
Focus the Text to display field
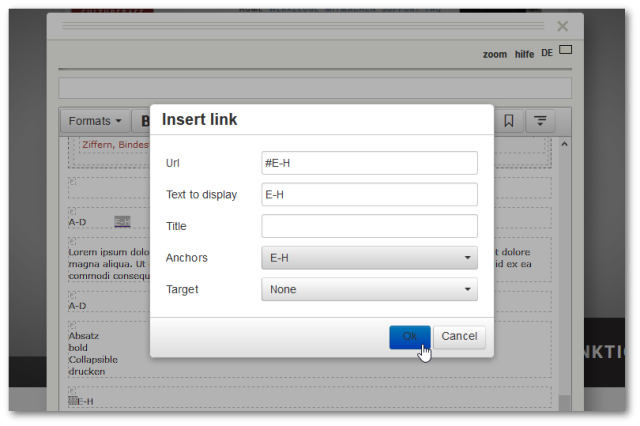(369, 195)
